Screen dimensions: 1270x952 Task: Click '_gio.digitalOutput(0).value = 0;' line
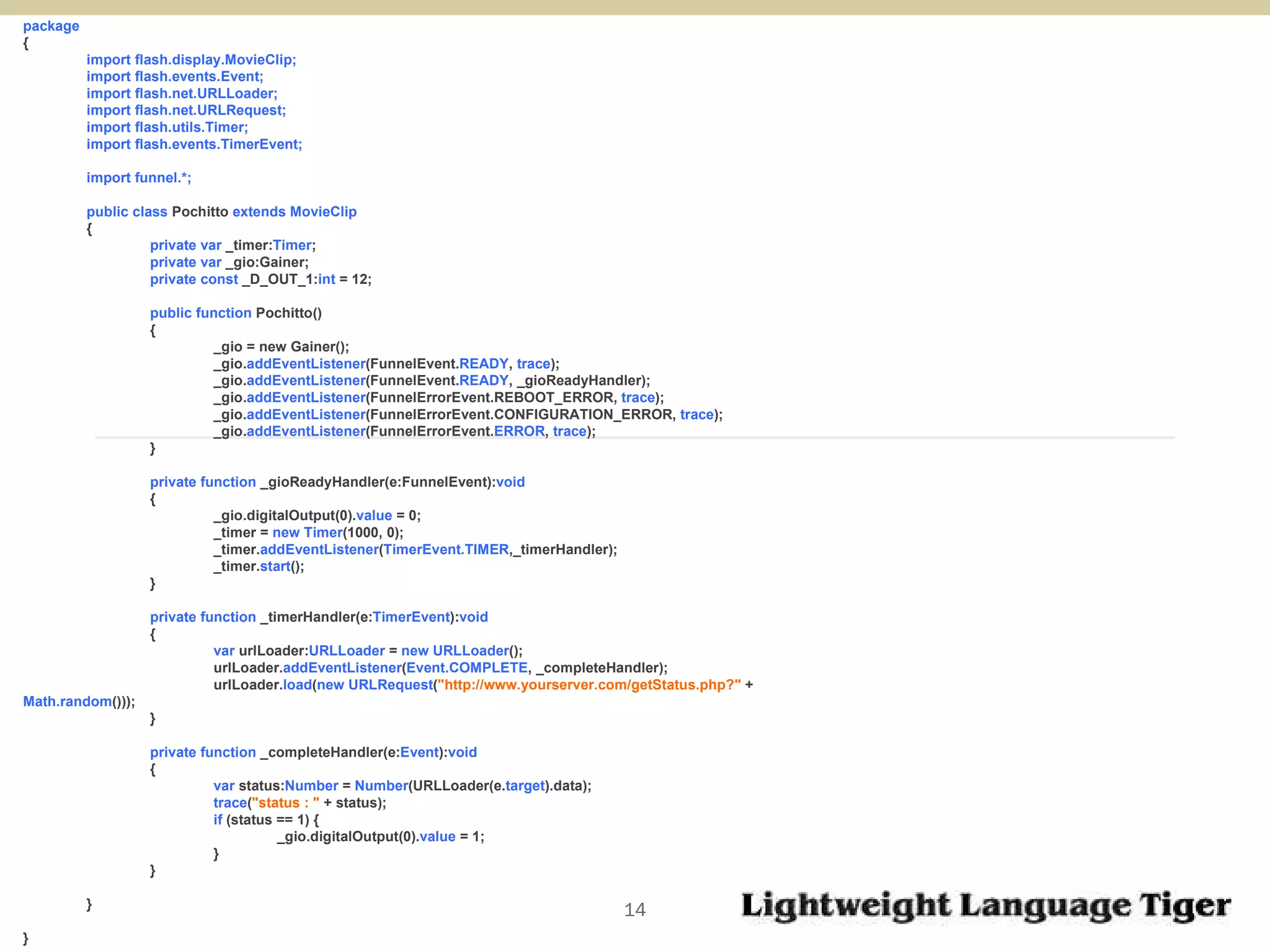[317, 516]
